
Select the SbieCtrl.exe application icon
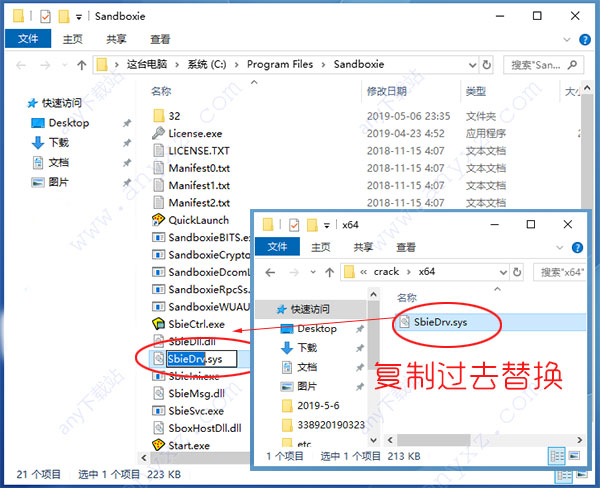(158, 324)
